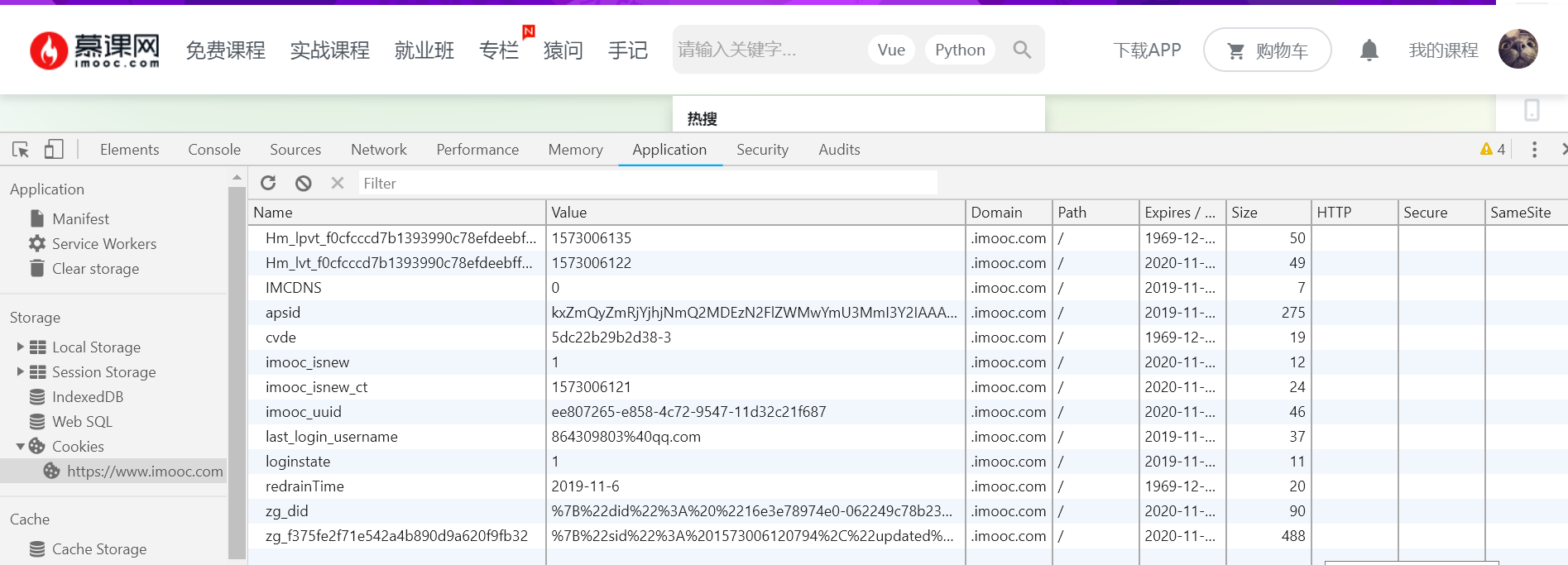Collapse the Cookies tree arrow

[x=21, y=446]
